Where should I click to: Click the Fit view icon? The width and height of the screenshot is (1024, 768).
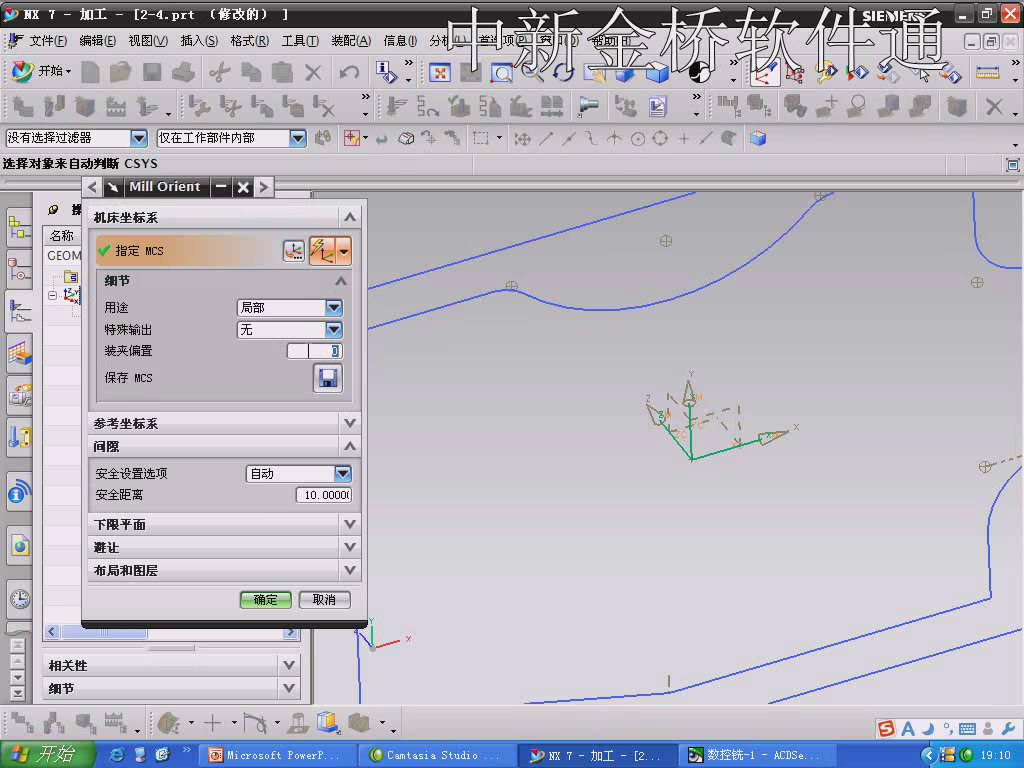click(440, 72)
